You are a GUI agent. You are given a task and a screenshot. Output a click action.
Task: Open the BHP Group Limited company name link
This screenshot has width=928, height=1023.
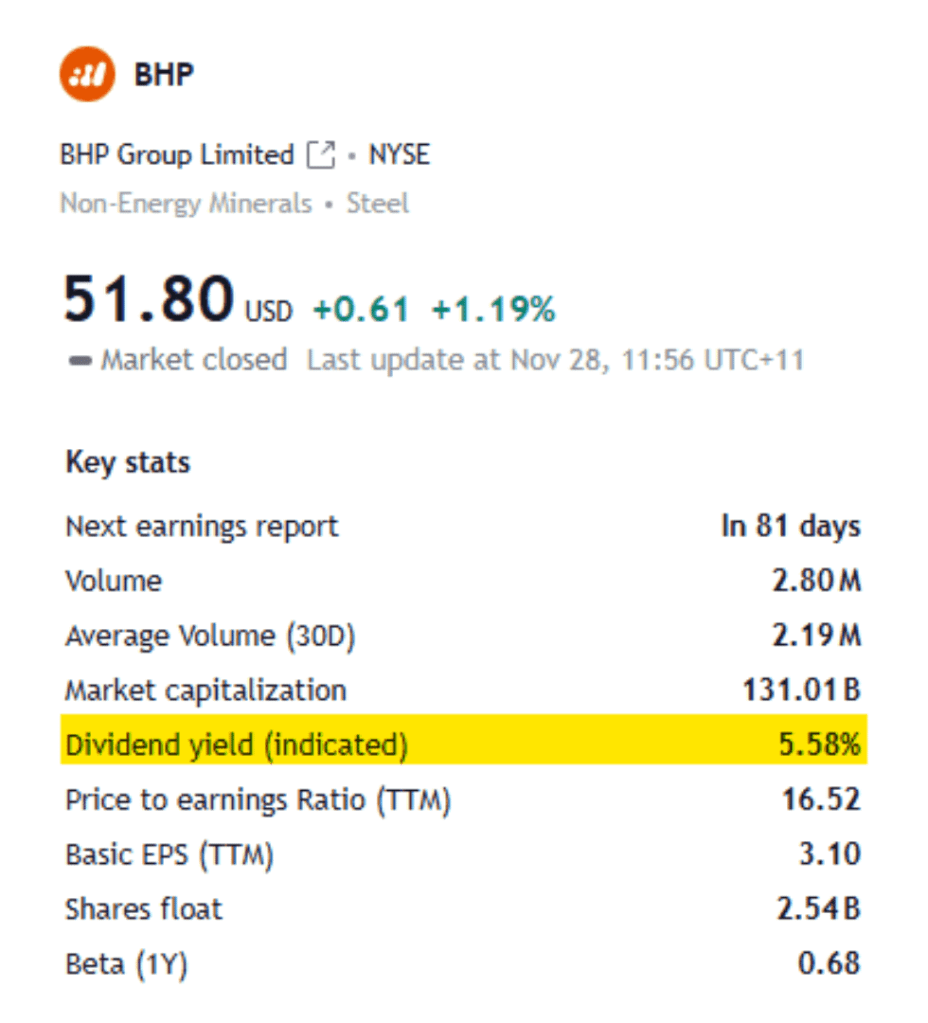pos(177,156)
